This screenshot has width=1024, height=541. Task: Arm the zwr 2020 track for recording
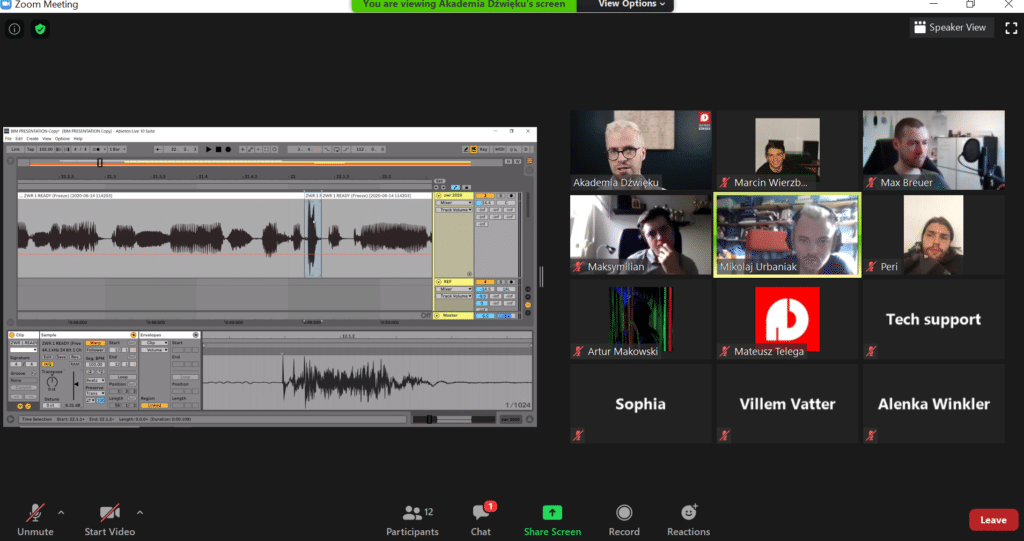pos(511,195)
